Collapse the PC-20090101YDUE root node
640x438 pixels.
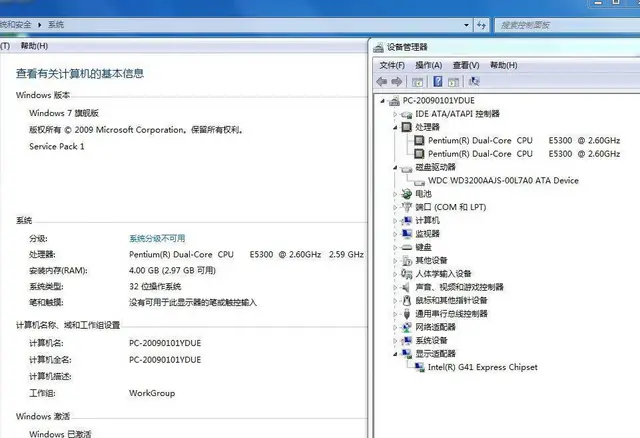[x=382, y=101]
